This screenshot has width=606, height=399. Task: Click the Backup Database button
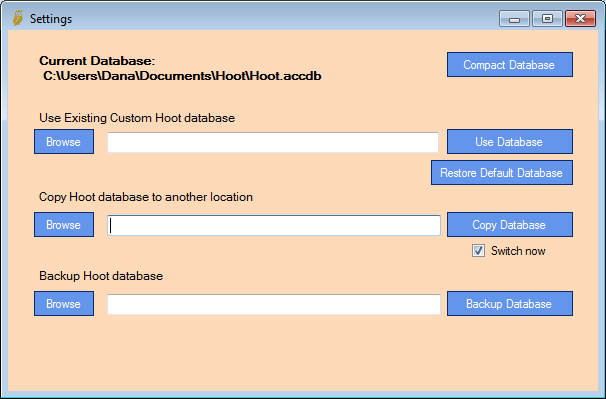(x=510, y=304)
